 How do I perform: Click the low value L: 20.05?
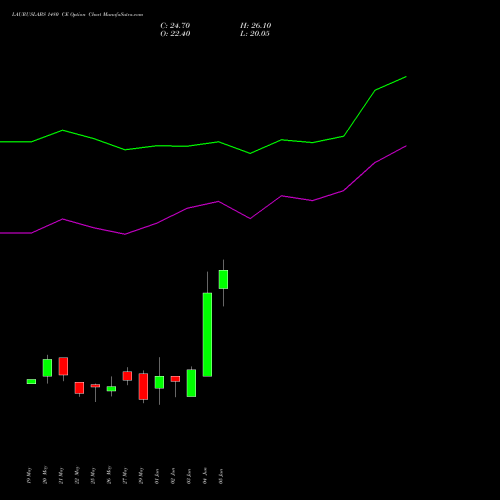tap(255, 34)
